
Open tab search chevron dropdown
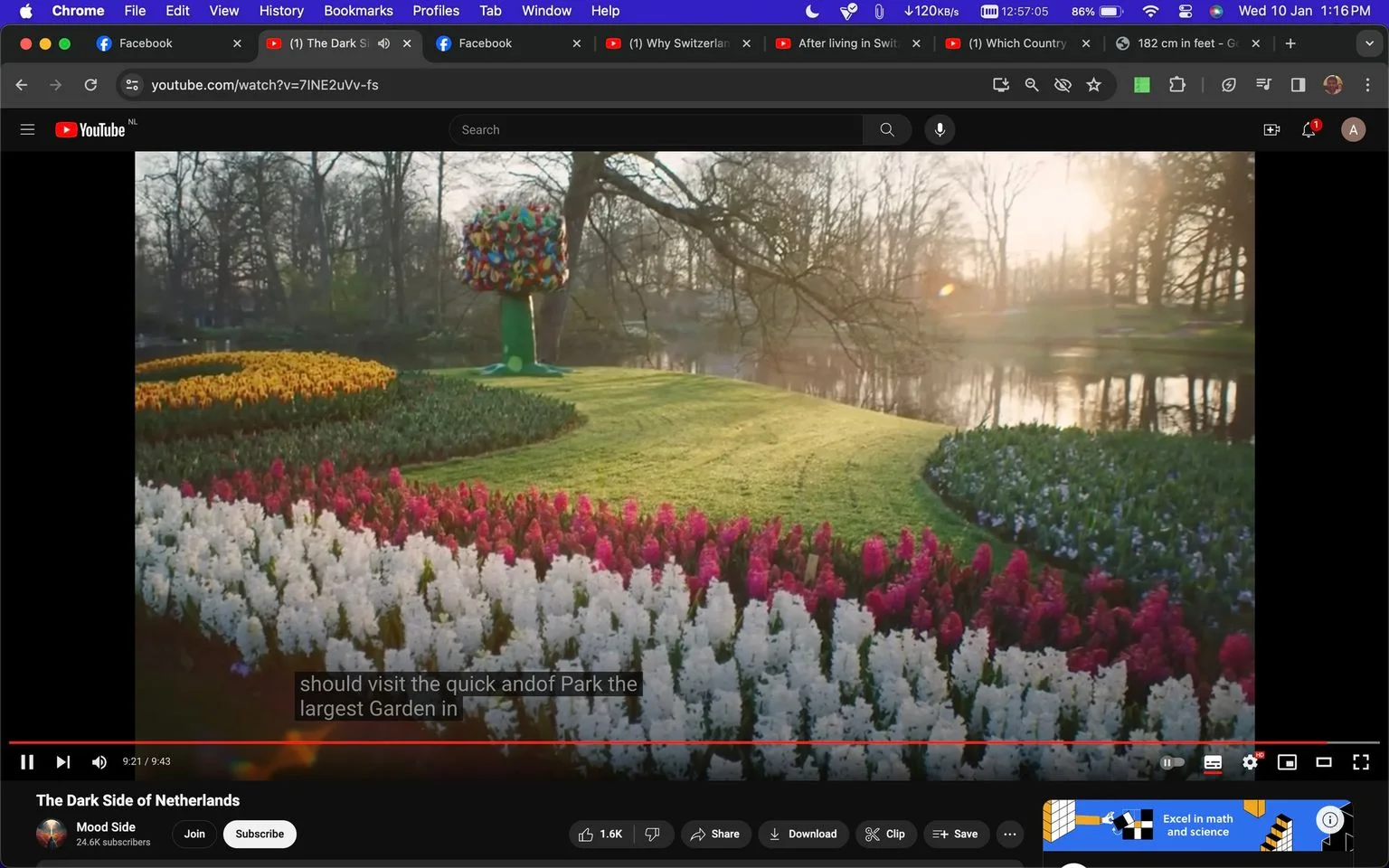(x=1369, y=43)
